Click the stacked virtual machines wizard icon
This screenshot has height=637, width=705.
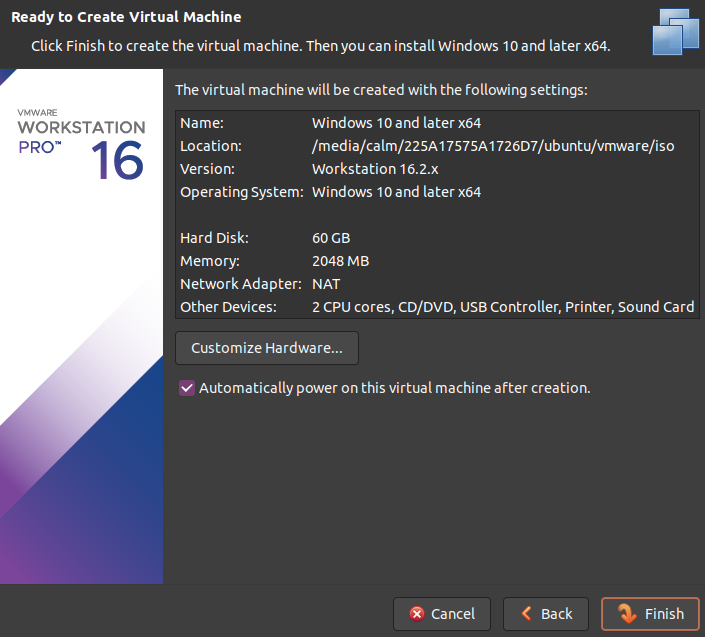[676, 32]
